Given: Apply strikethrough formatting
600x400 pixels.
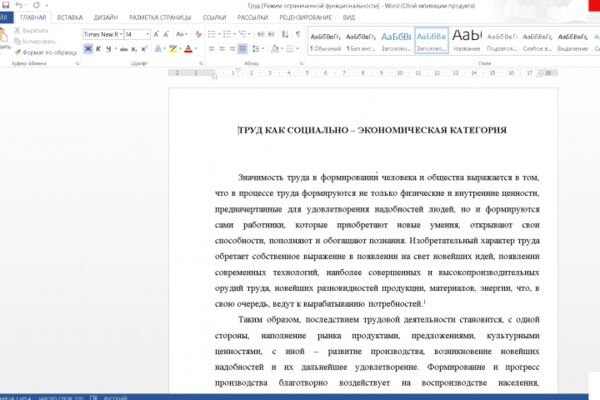Looking at the screenshot, I should [x=123, y=49].
